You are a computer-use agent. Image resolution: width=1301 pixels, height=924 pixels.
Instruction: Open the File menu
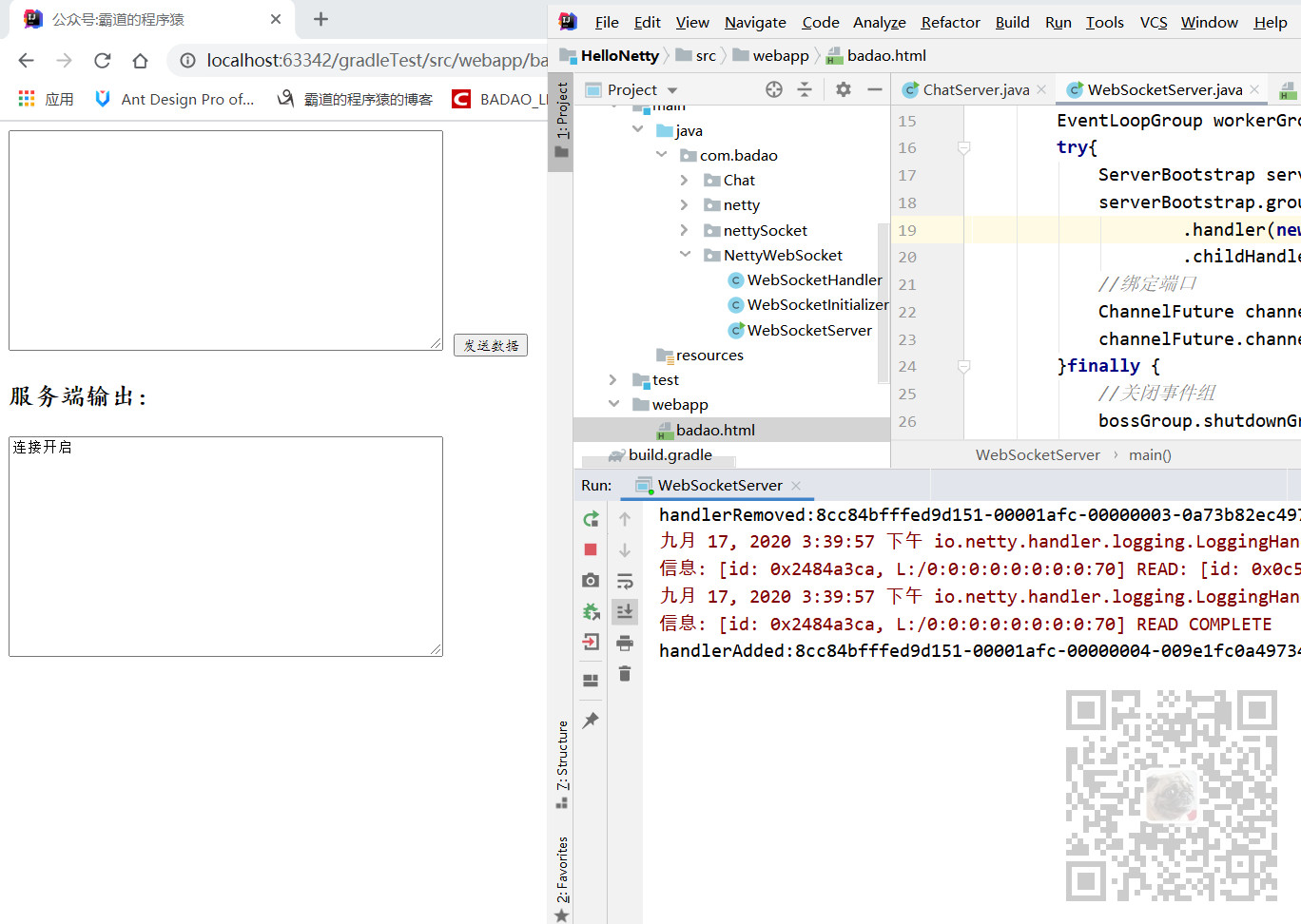click(607, 22)
